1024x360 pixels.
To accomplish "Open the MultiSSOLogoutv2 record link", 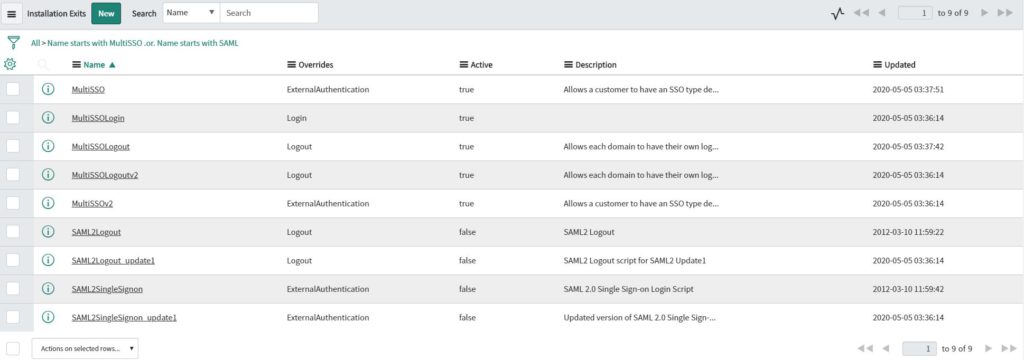I will pyautogui.click(x=104, y=175).
